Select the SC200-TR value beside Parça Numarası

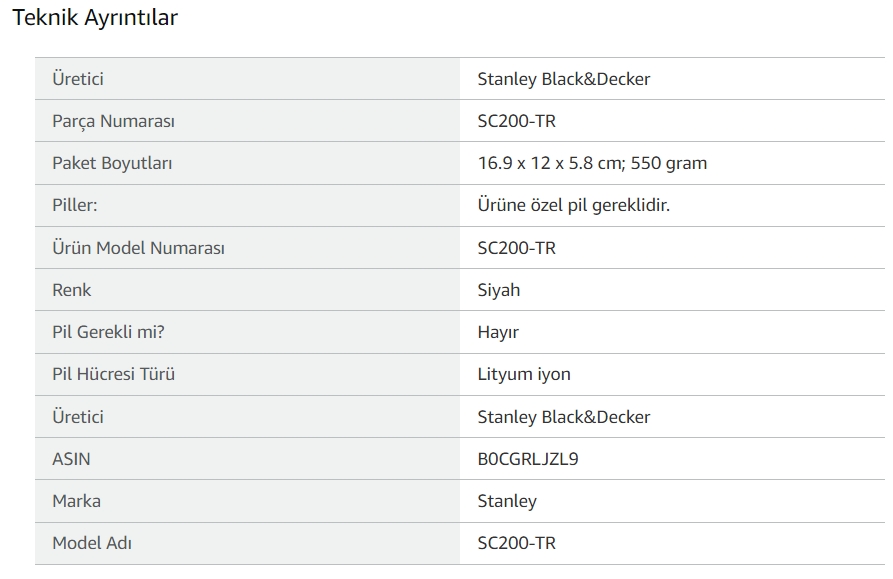[517, 121]
